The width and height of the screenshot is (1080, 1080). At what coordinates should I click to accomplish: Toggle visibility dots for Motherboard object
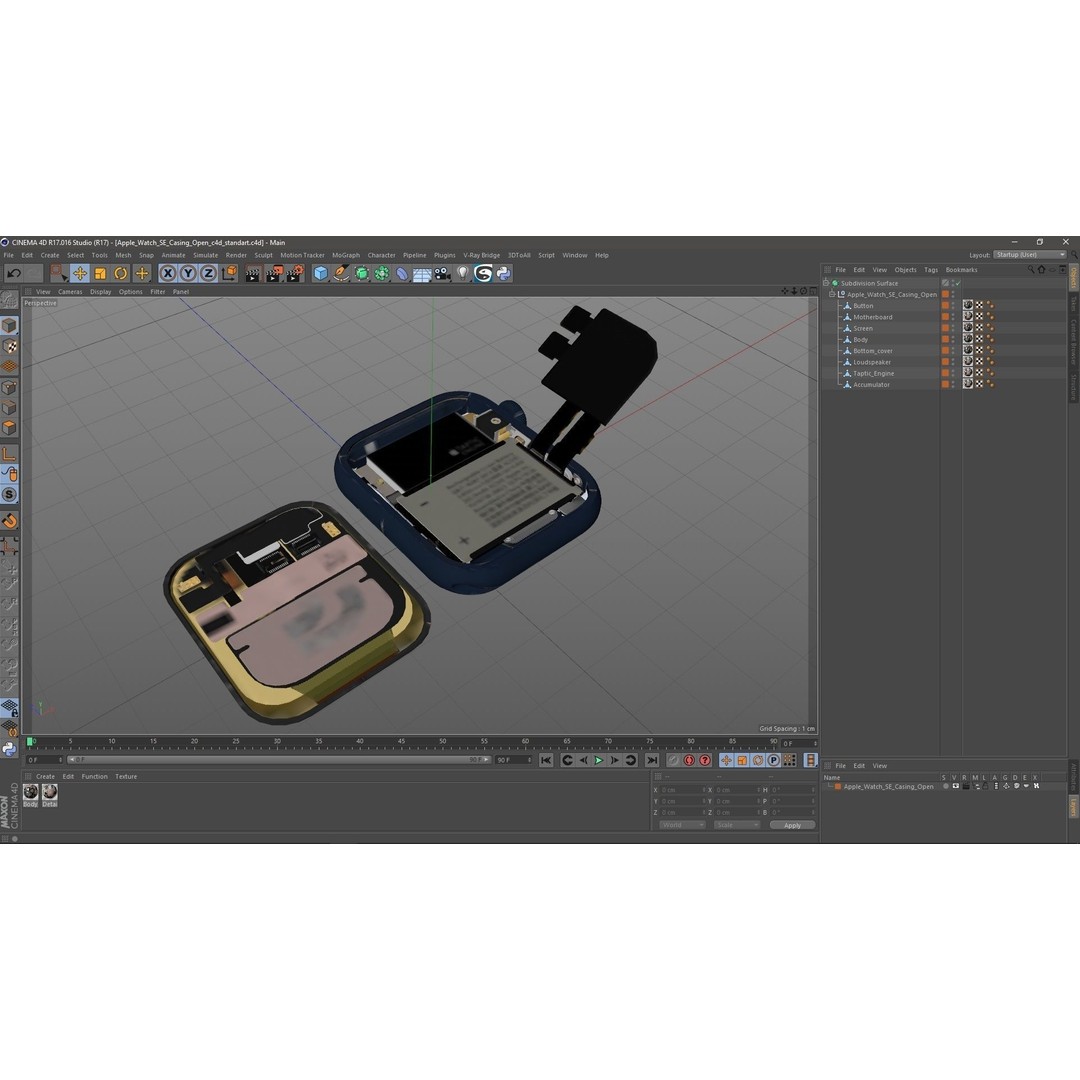pos(954,317)
